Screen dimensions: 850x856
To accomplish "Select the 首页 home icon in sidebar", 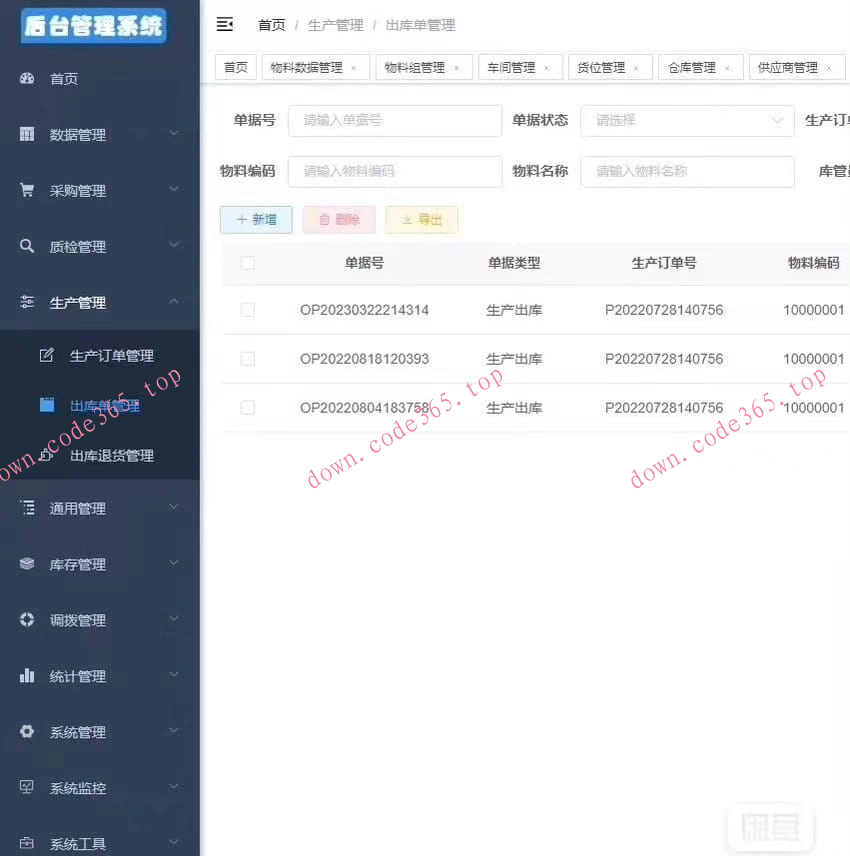I will pyautogui.click(x=25, y=78).
